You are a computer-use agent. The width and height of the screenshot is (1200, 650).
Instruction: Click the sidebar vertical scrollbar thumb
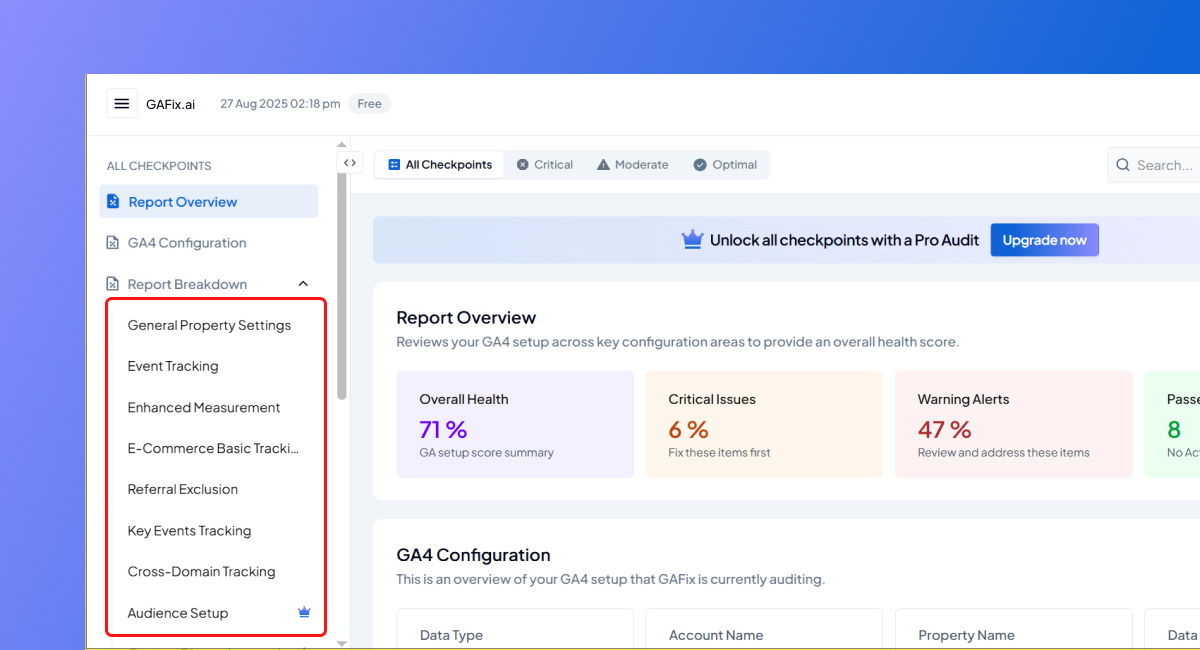point(342,285)
